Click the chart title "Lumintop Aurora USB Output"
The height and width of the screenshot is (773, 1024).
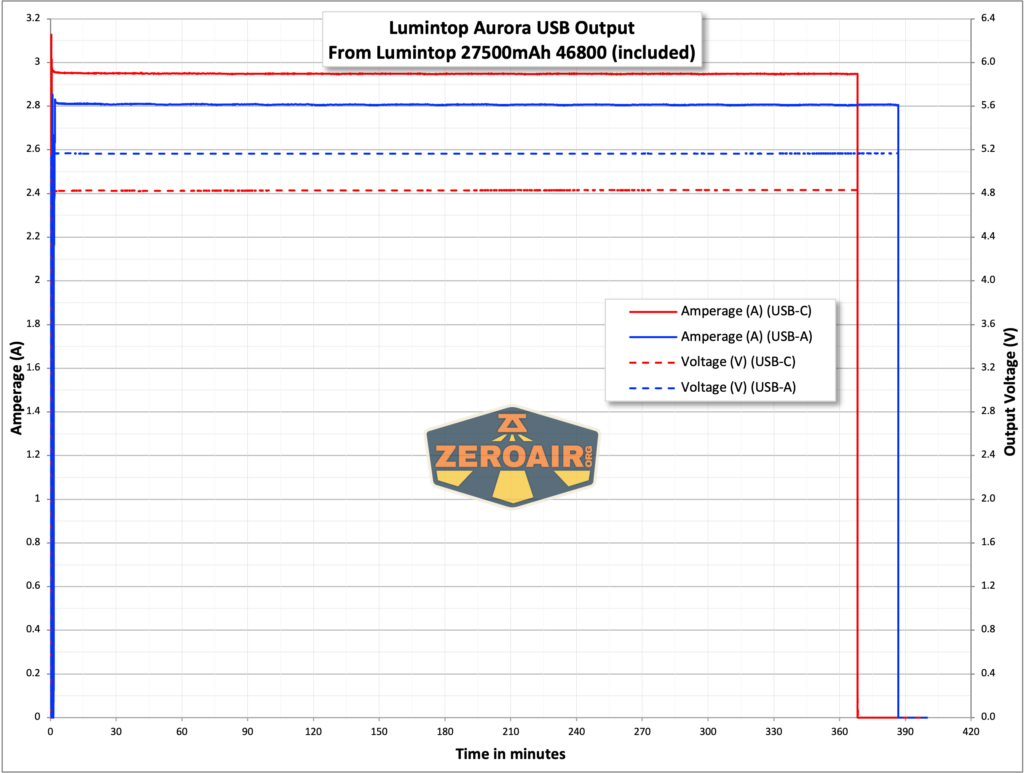coord(512,28)
